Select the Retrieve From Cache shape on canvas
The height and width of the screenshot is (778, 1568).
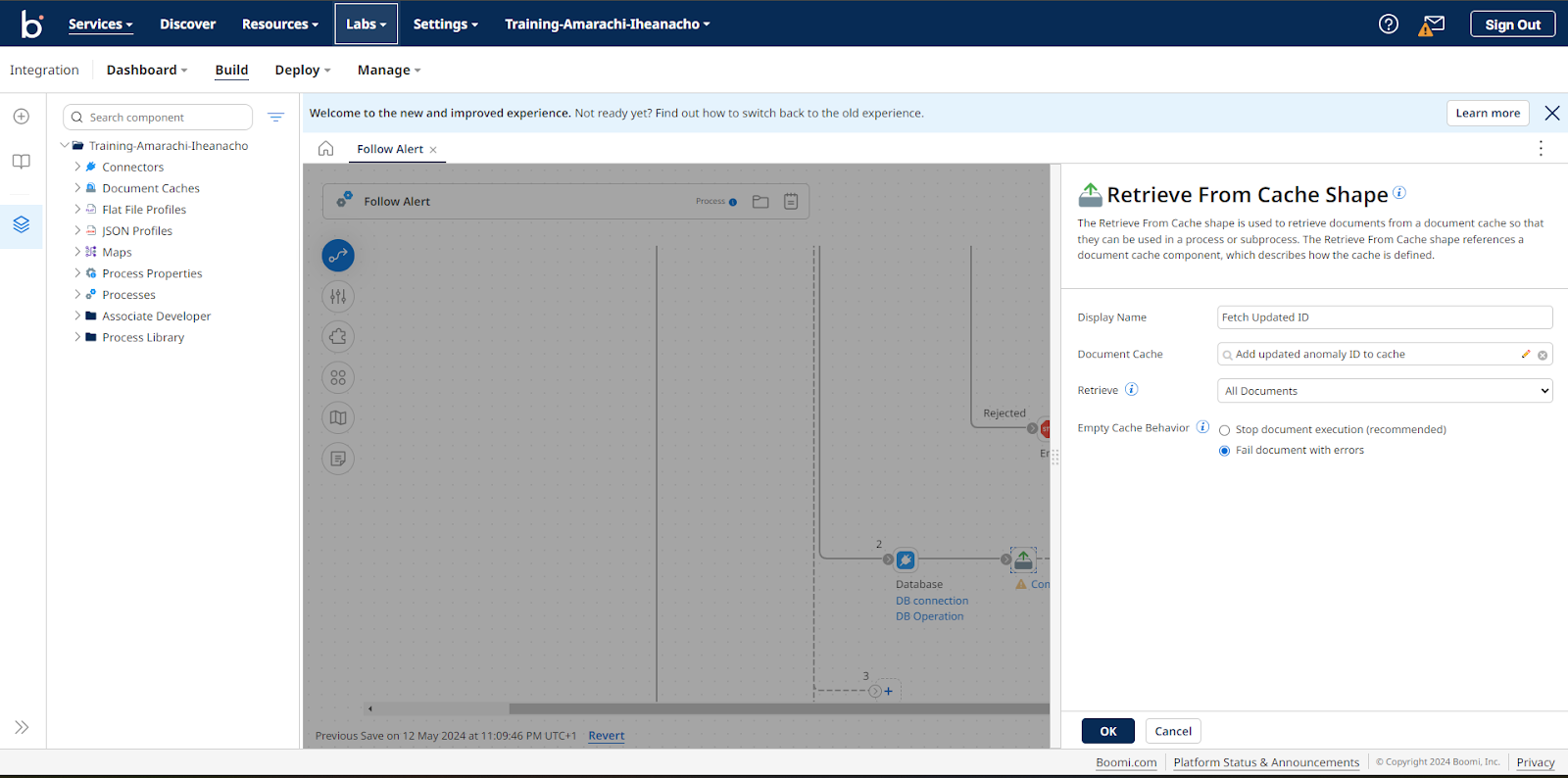point(1023,559)
